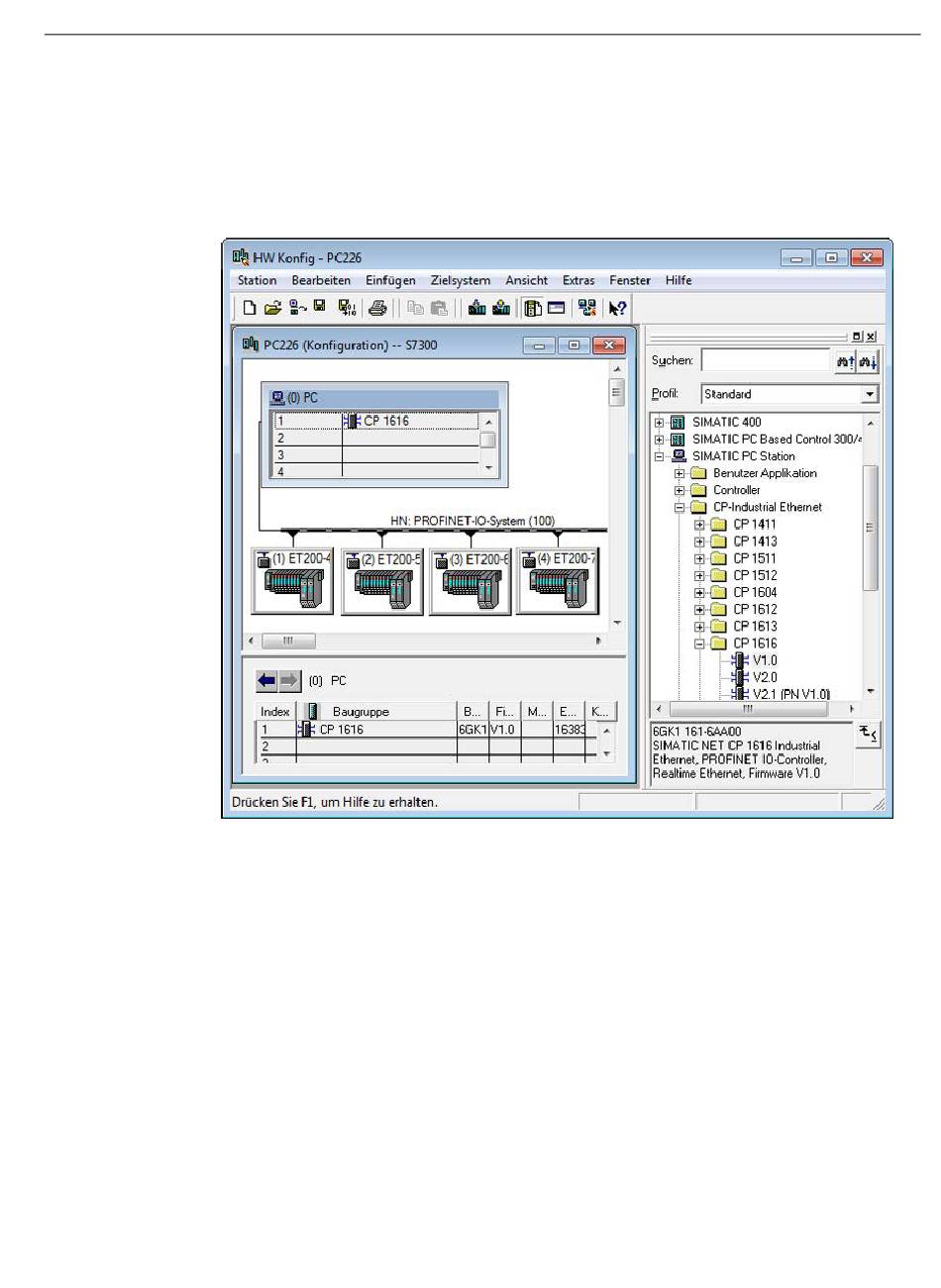Expand the SIMATIC 400 tree node
Viewport: 941px width, 1288px height.
(x=660, y=422)
